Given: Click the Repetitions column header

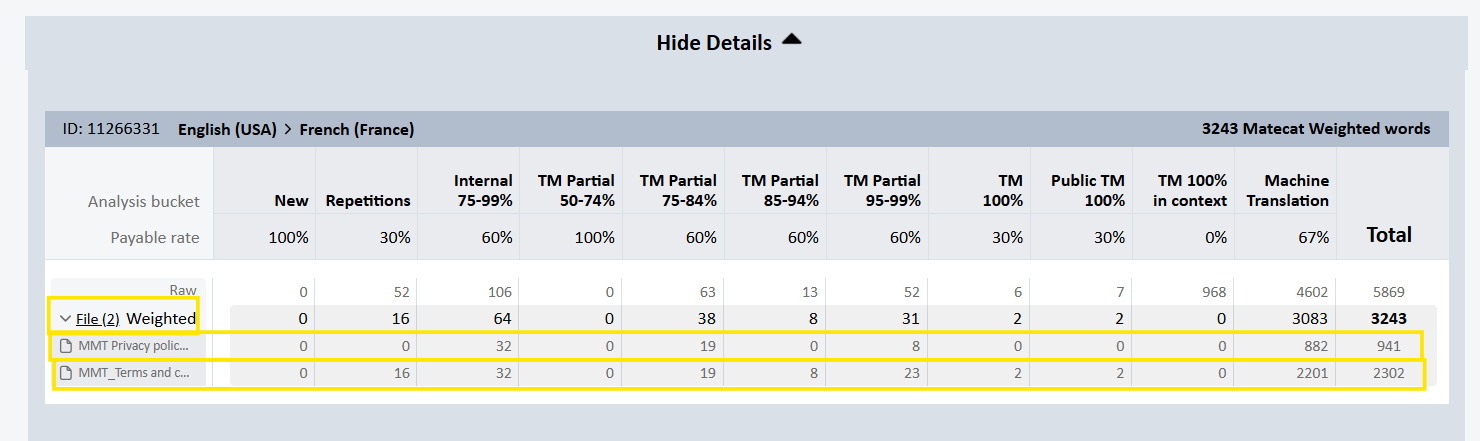Looking at the screenshot, I should [368, 200].
